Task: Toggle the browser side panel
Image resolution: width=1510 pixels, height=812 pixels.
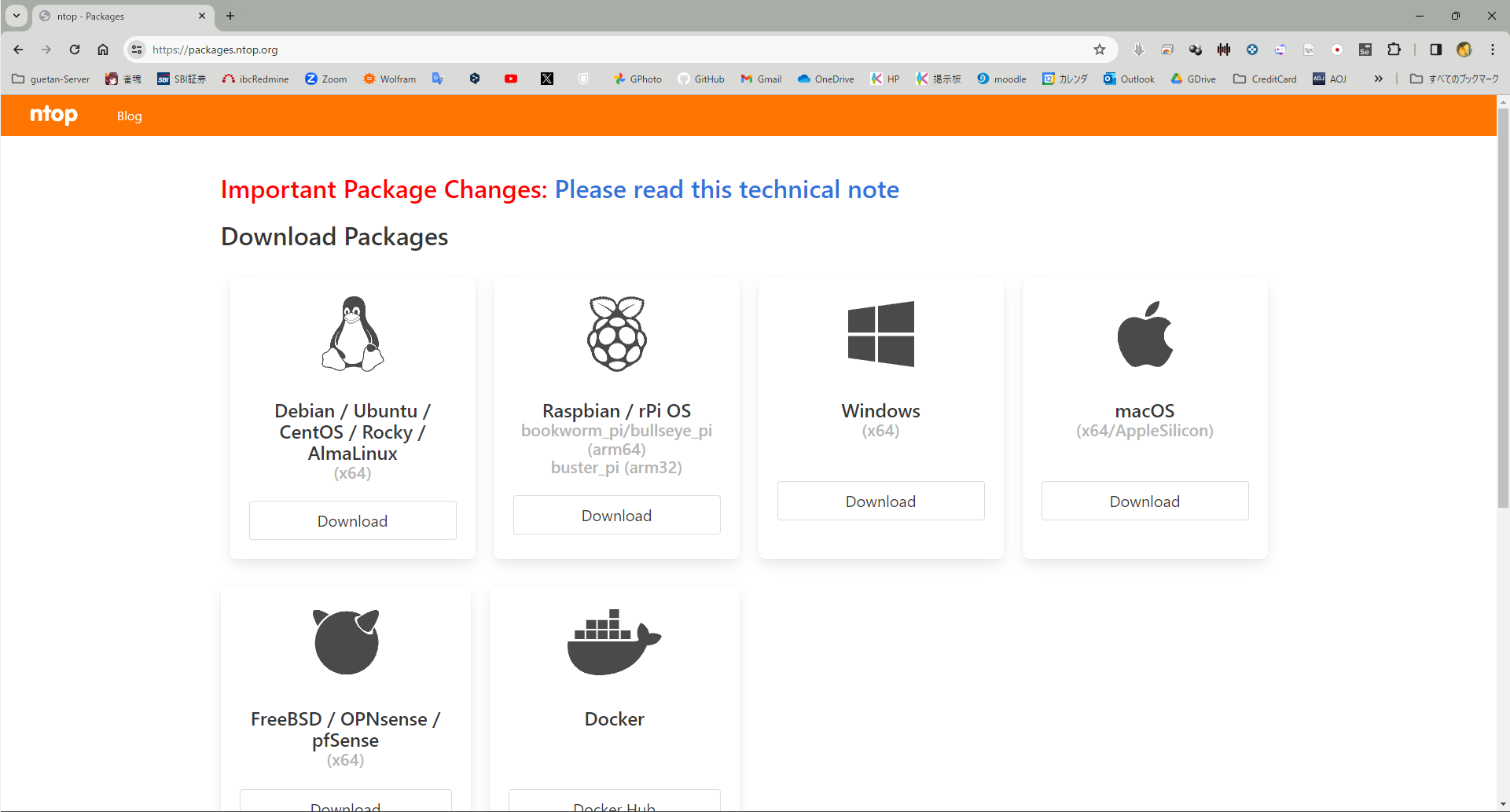Action: [x=1435, y=50]
